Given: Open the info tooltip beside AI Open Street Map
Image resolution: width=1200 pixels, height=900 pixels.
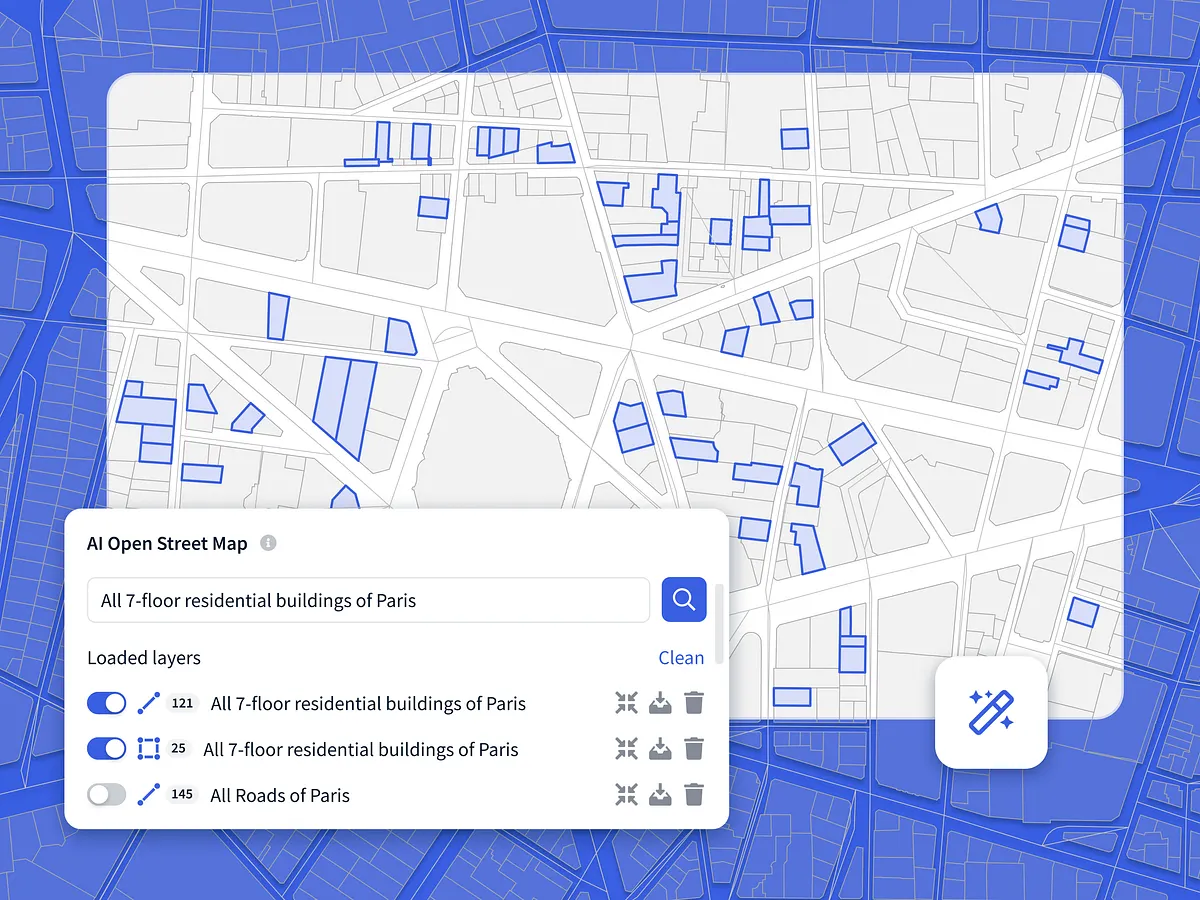Looking at the screenshot, I should (267, 543).
